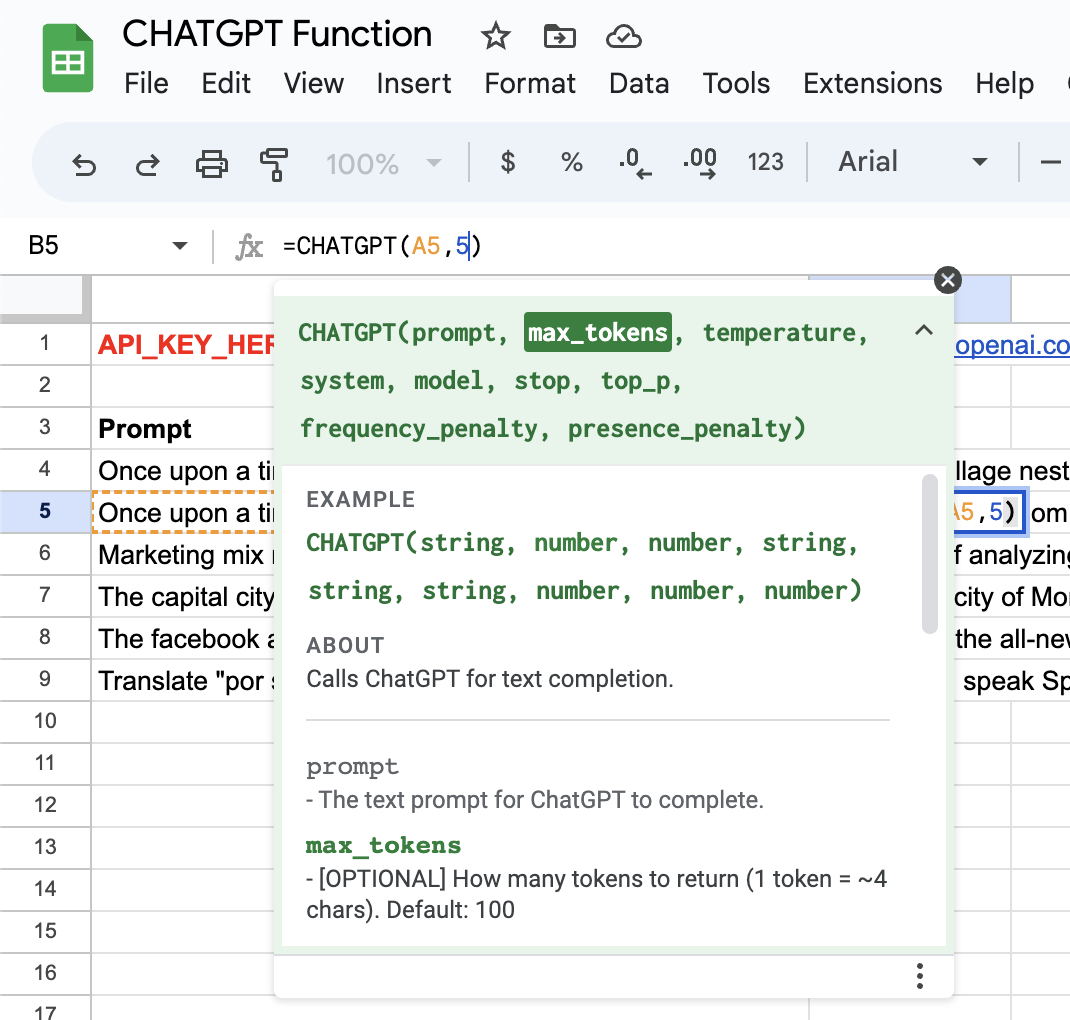The image size is (1070, 1020).
Task: Select the Once upon a ti cell in row 4
Action: pos(183,471)
